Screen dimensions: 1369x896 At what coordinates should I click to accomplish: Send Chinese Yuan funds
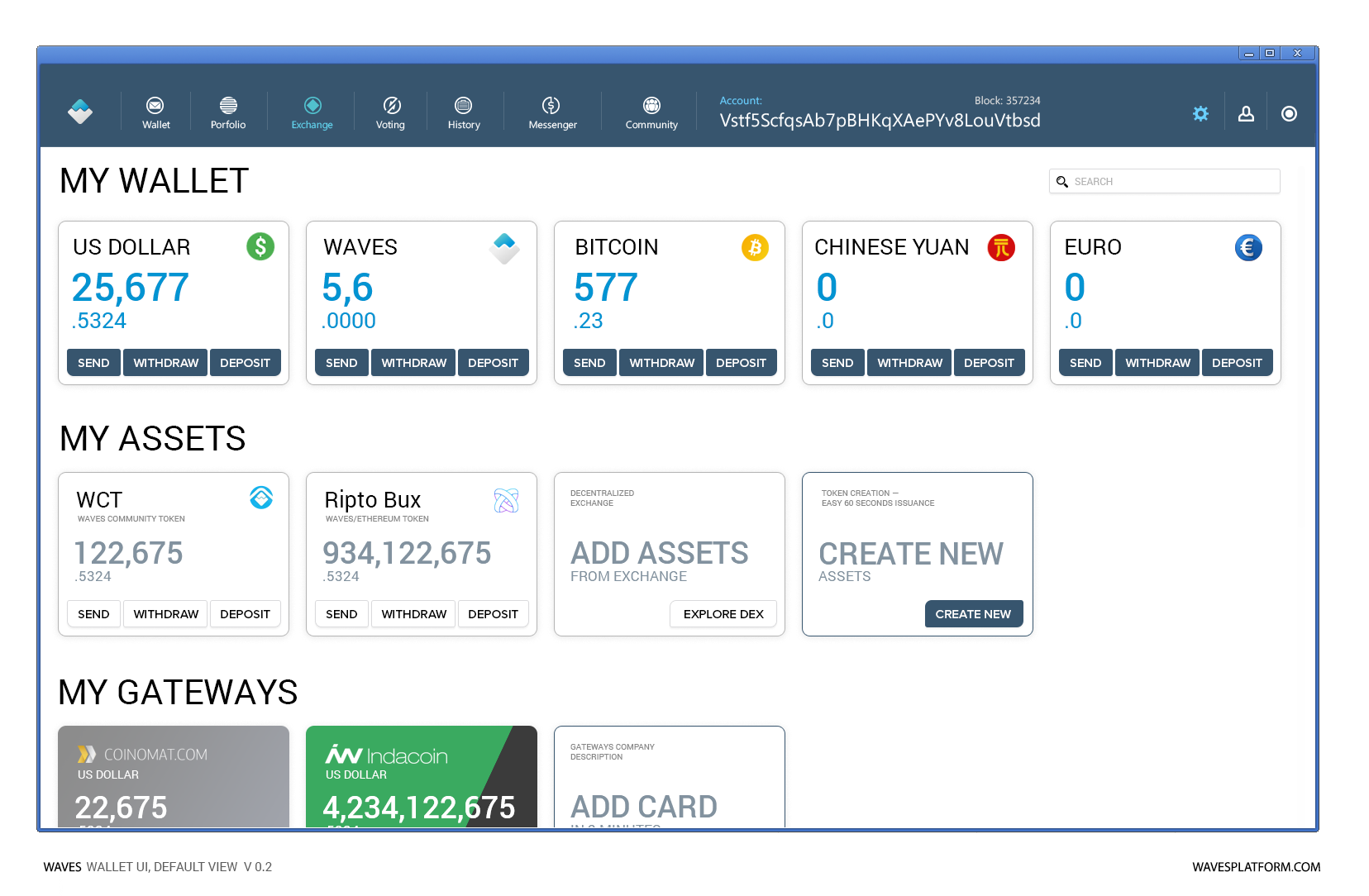[837, 363]
